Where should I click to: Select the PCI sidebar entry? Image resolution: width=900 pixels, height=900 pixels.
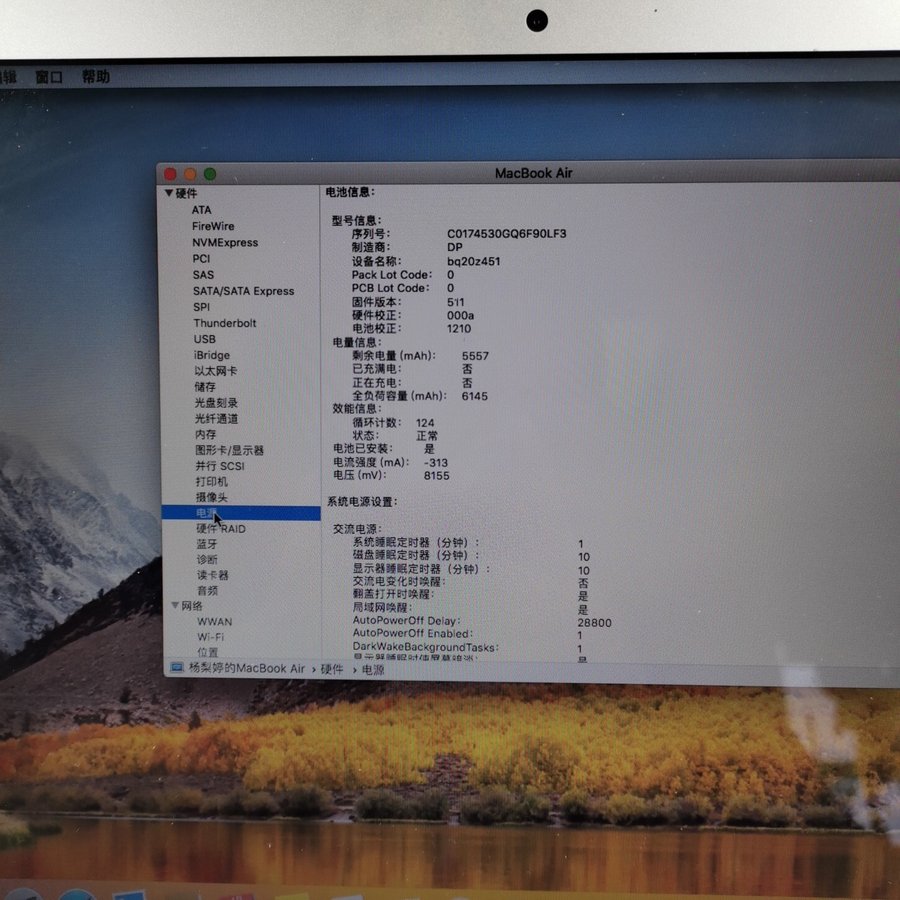click(201, 258)
